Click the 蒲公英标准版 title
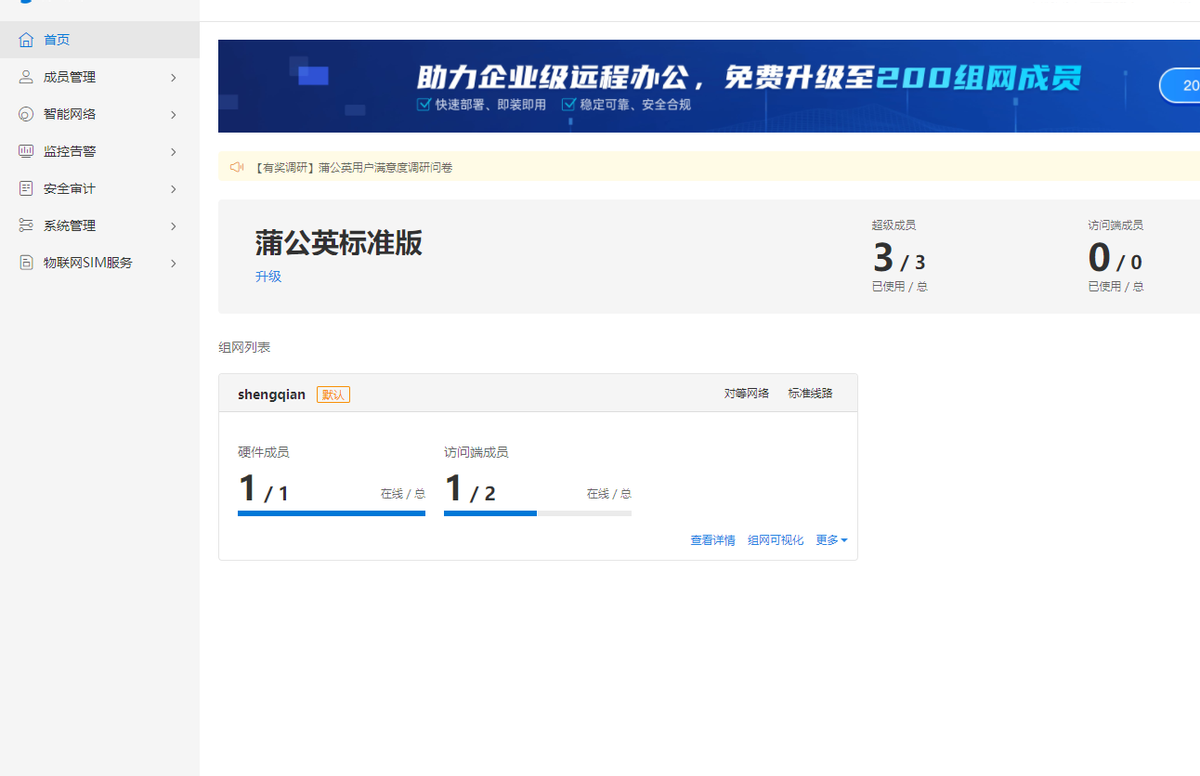The image size is (1200, 776). pos(338,243)
